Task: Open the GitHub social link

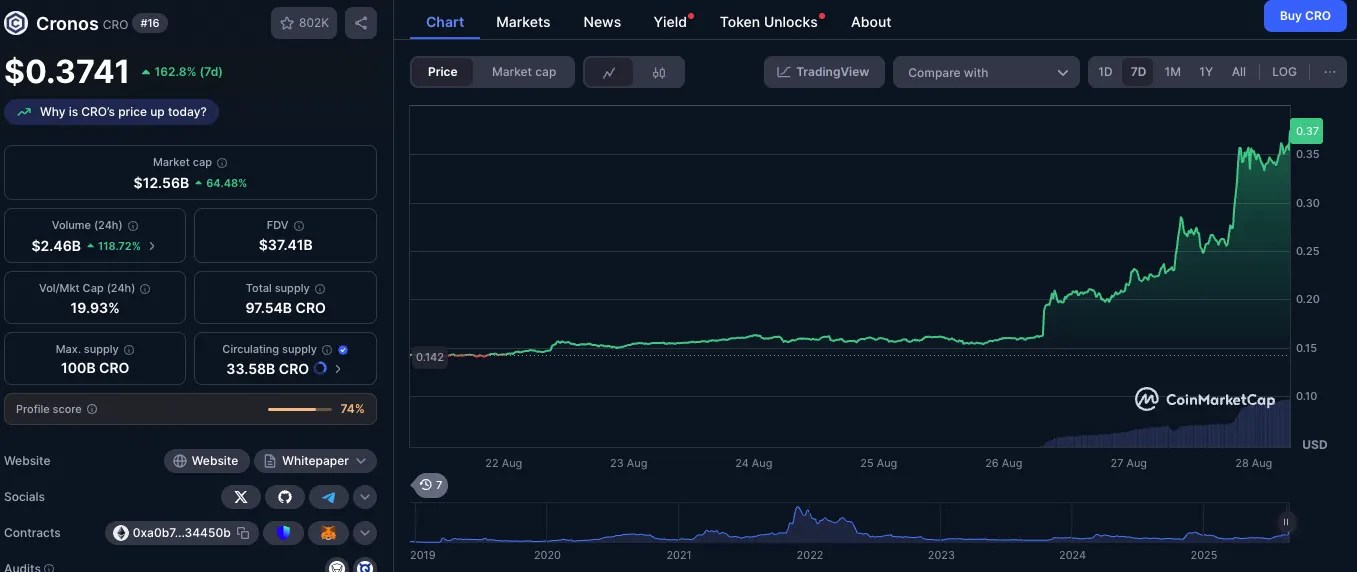Action: coord(284,497)
